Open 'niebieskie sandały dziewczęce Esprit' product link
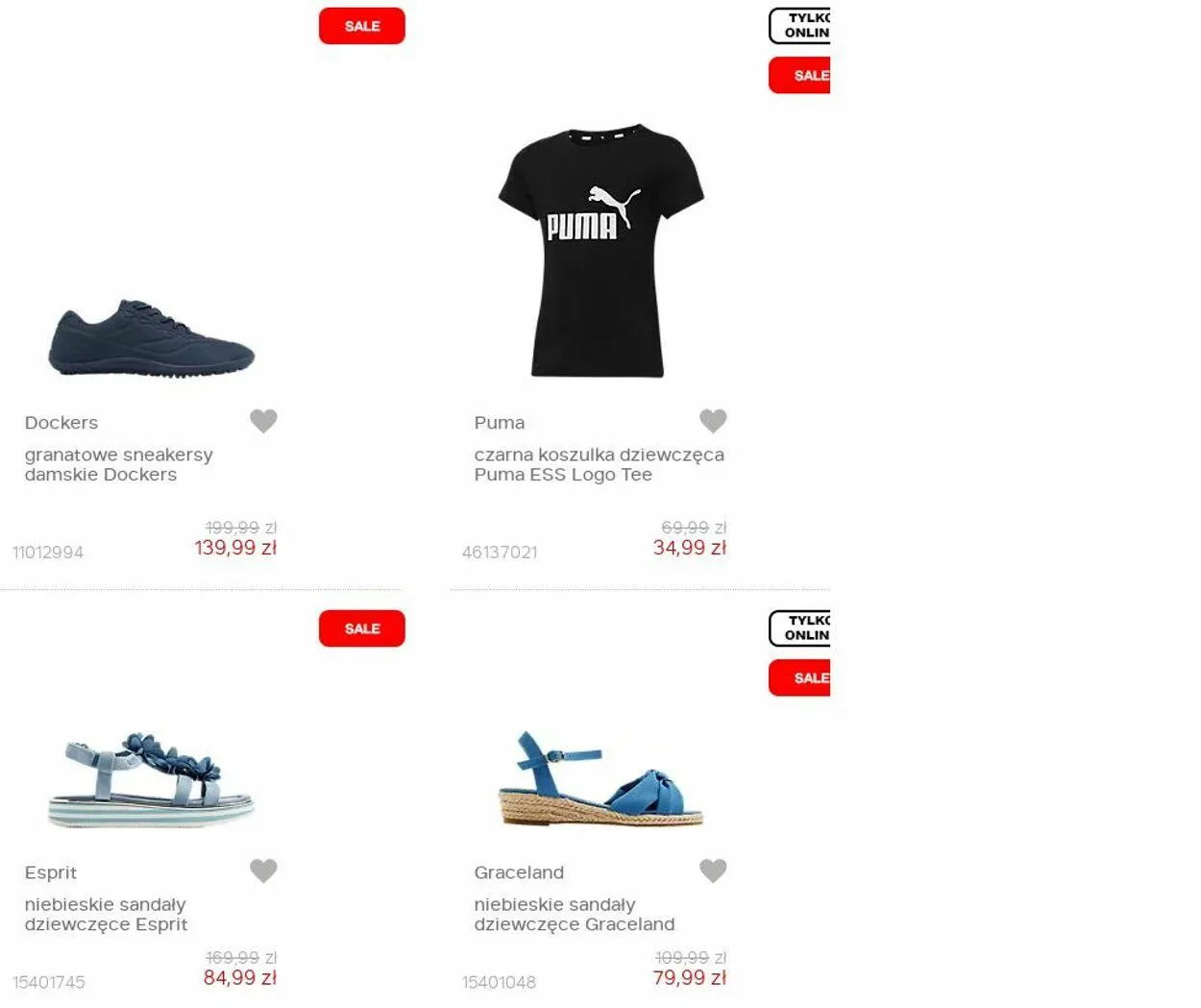1201x1008 pixels. point(106,914)
